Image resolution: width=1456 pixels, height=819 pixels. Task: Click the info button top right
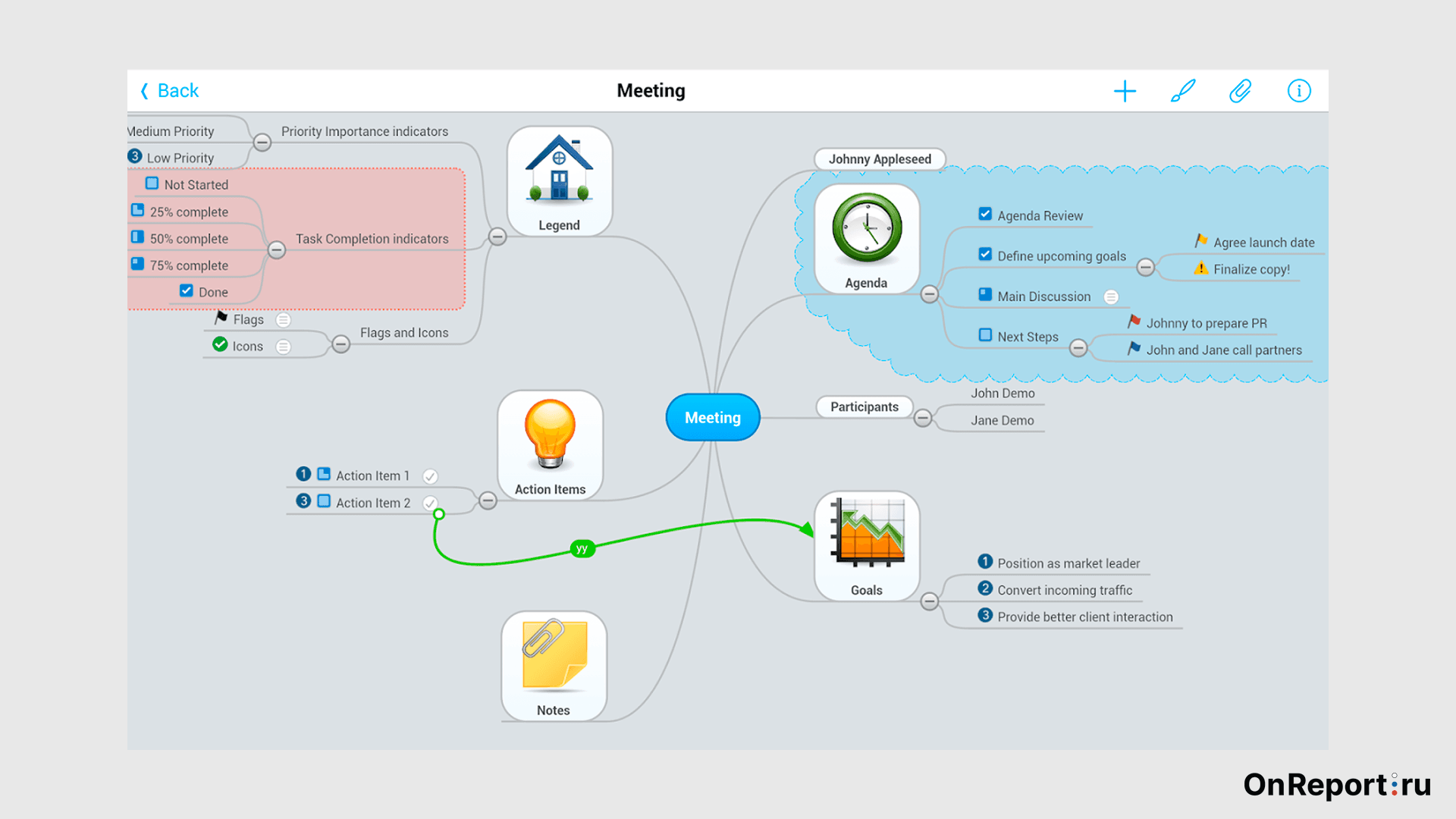tap(1298, 91)
